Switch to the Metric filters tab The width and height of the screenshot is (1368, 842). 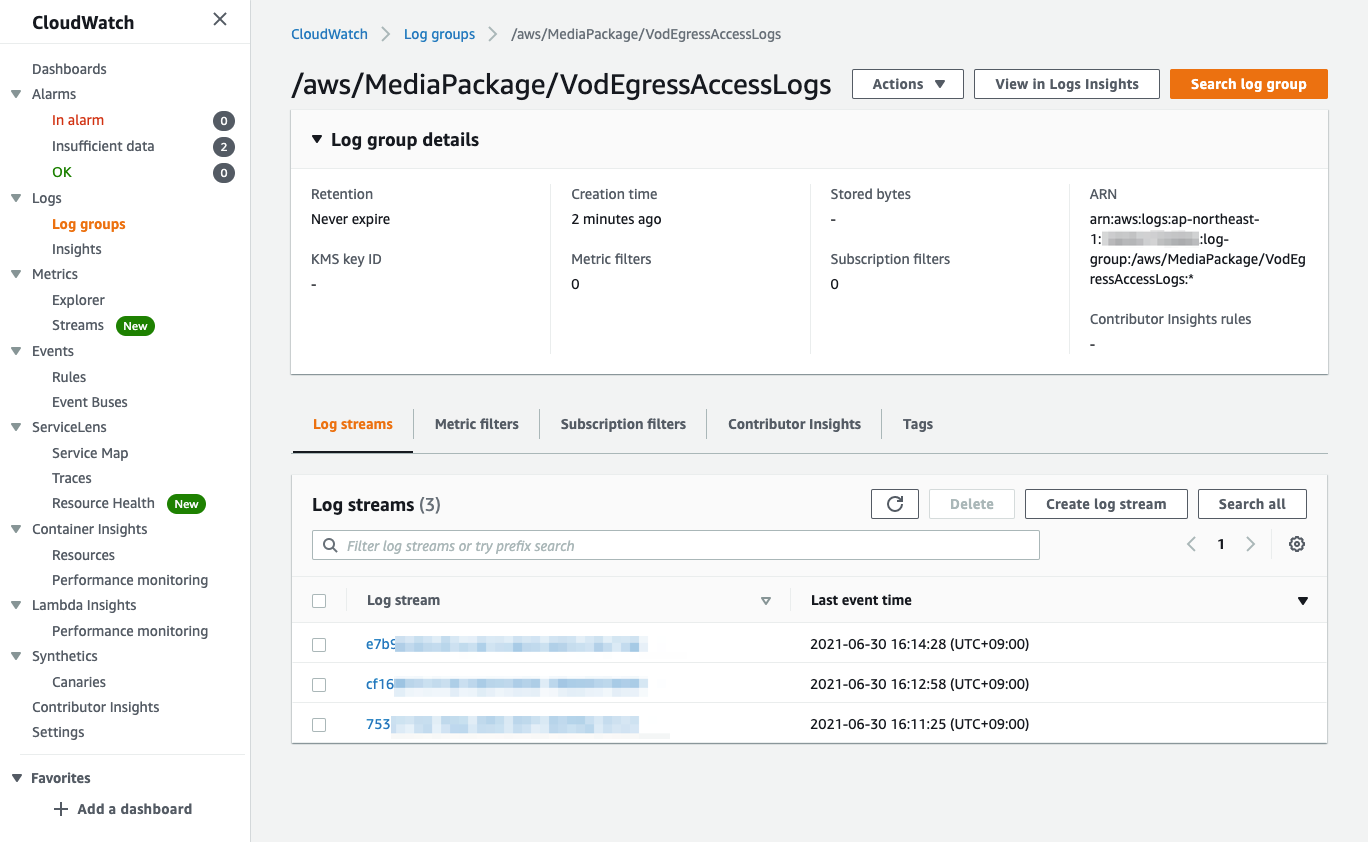tap(477, 424)
